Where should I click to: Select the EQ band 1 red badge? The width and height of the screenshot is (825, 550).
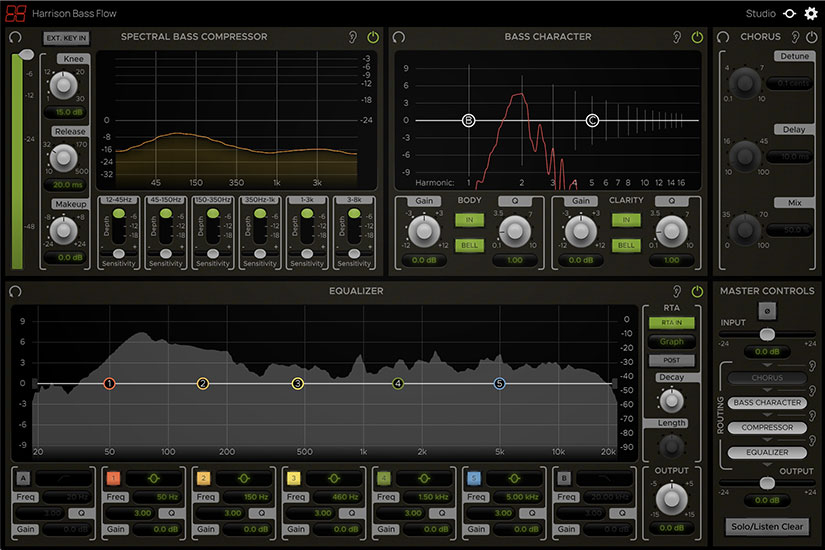pos(114,479)
